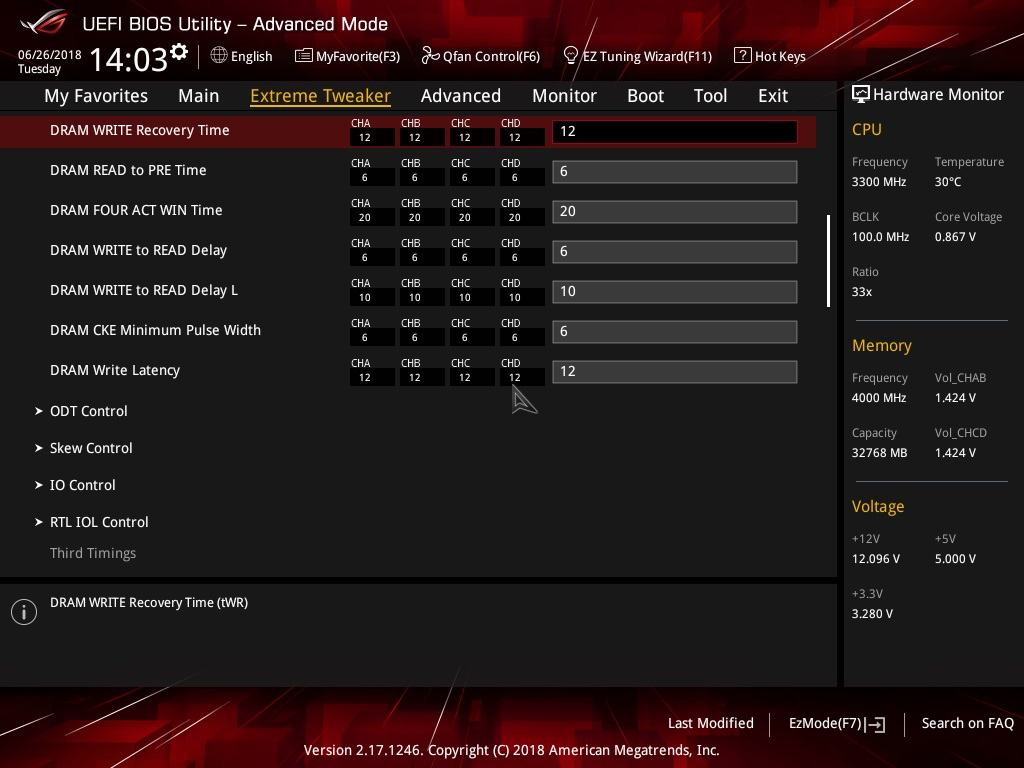Click DRAM Write Latency input field
Viewport: 1024px width, 768px height.
pos(675,372)
